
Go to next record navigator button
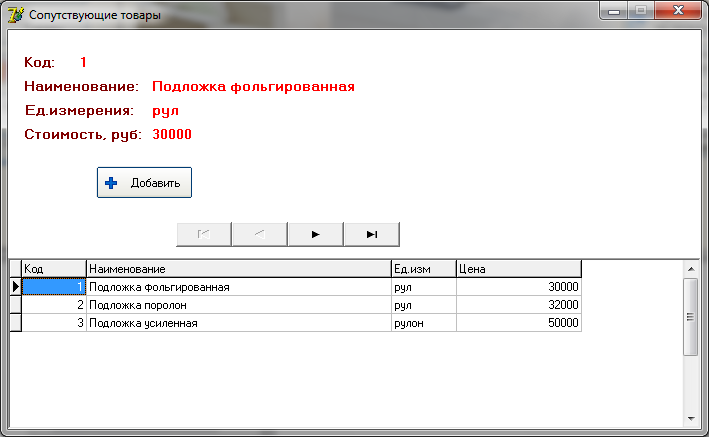(316, 234)
